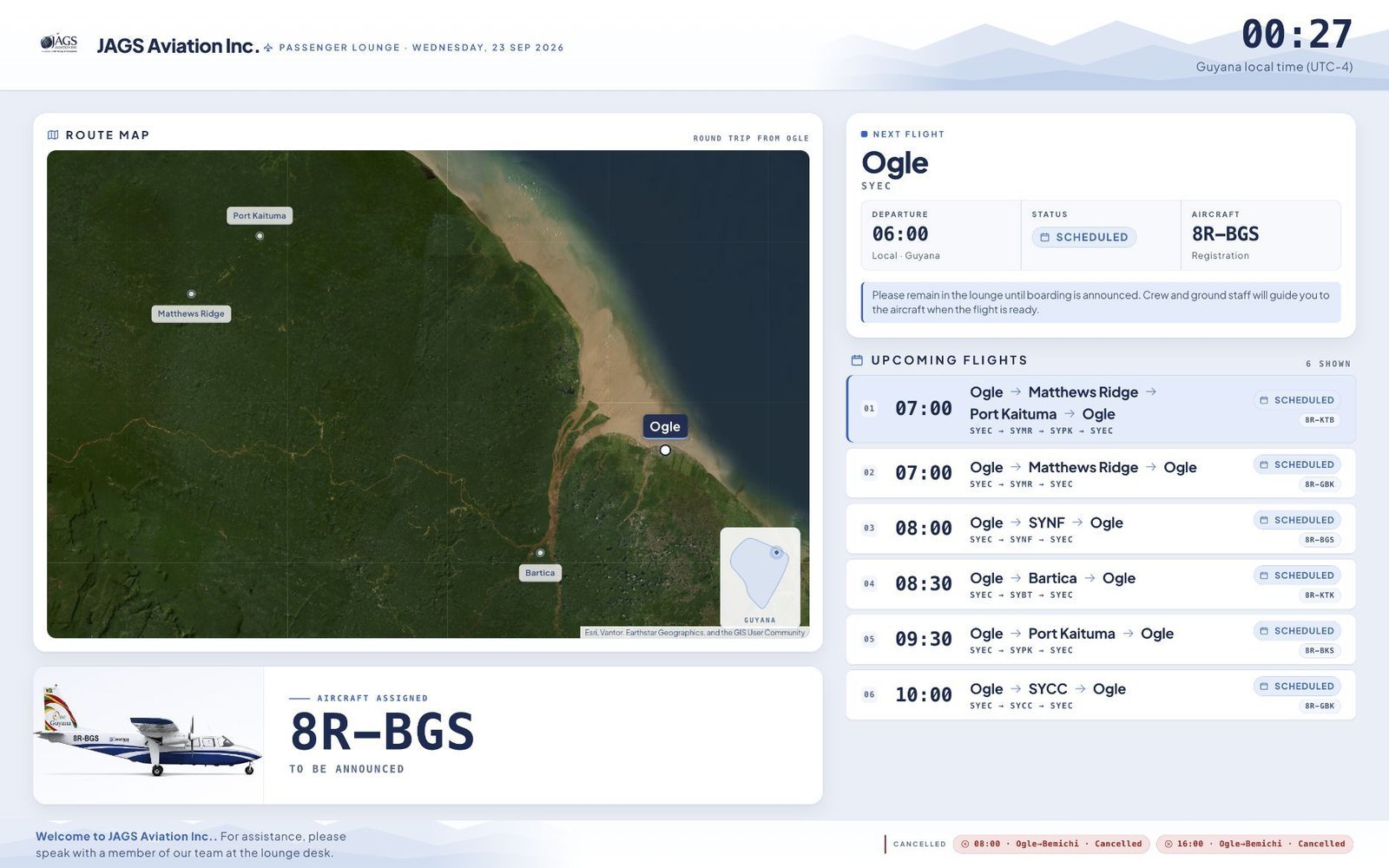Select the 08:30 Ogle Bartica flight row
This screenshot has width=1389, height=868.
(1101, 584)
